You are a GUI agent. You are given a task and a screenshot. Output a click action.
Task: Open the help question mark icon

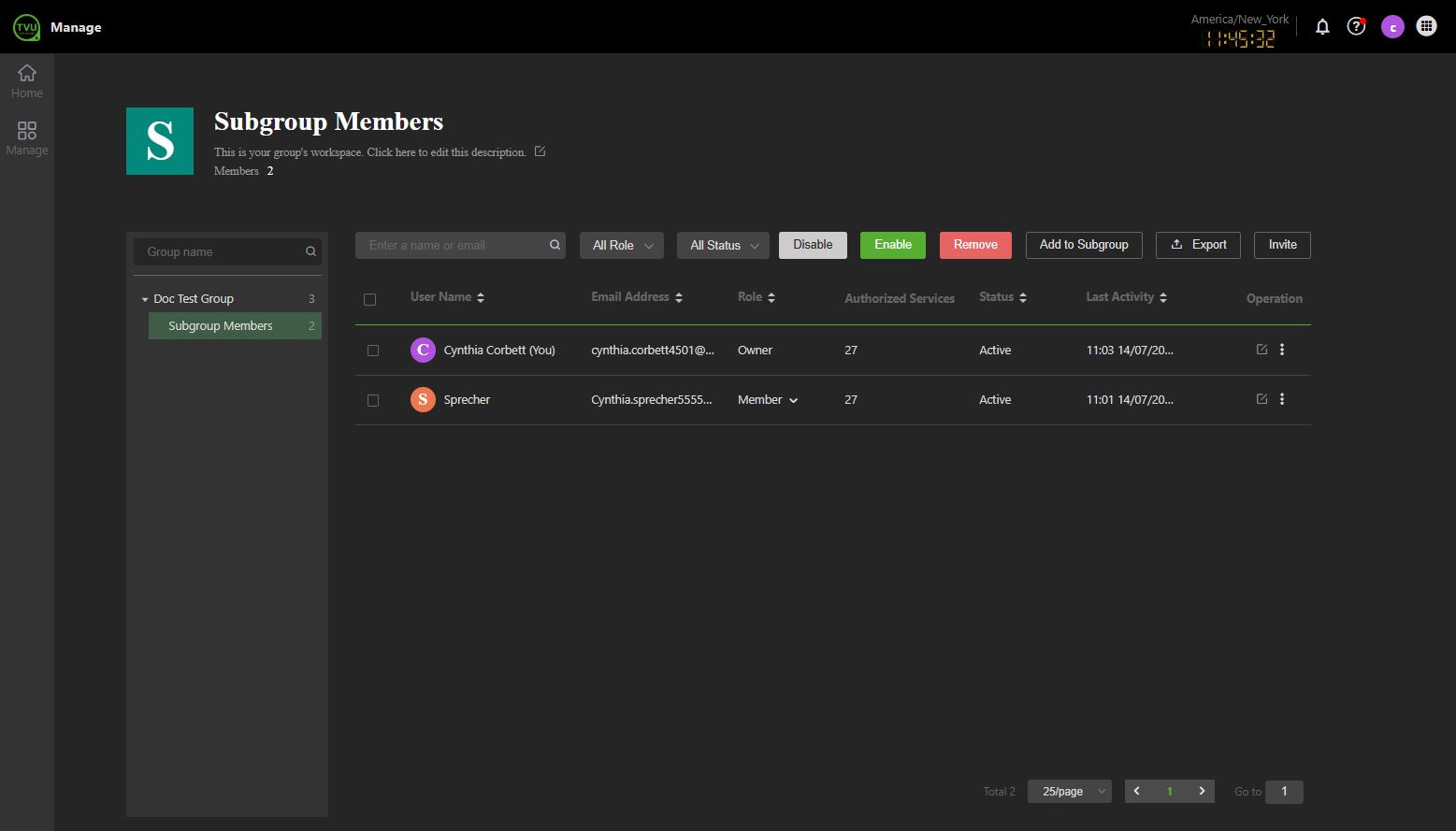(1356, 26)
